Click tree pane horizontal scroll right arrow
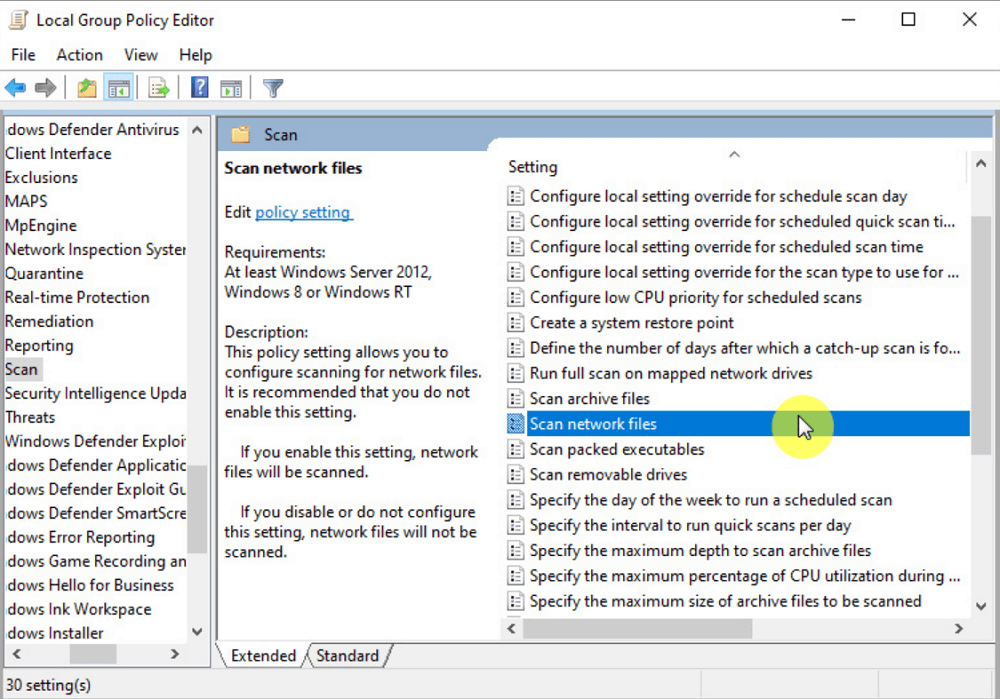The height and width of the screenshot is (699, 1000). coord(175,654)
